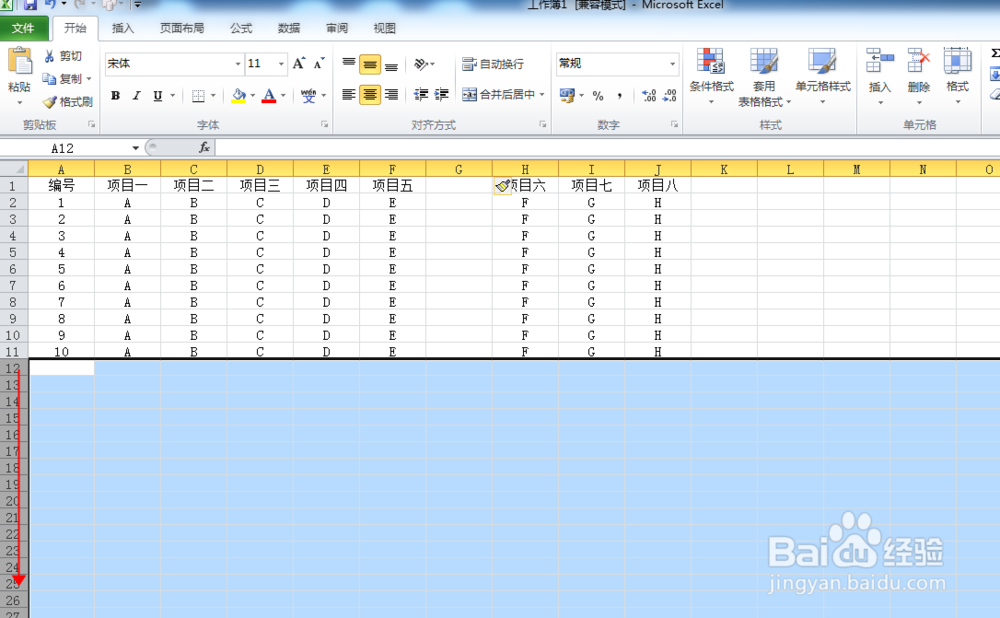
Task: Click the Select All corner button
Action: (x=13, y=169)
